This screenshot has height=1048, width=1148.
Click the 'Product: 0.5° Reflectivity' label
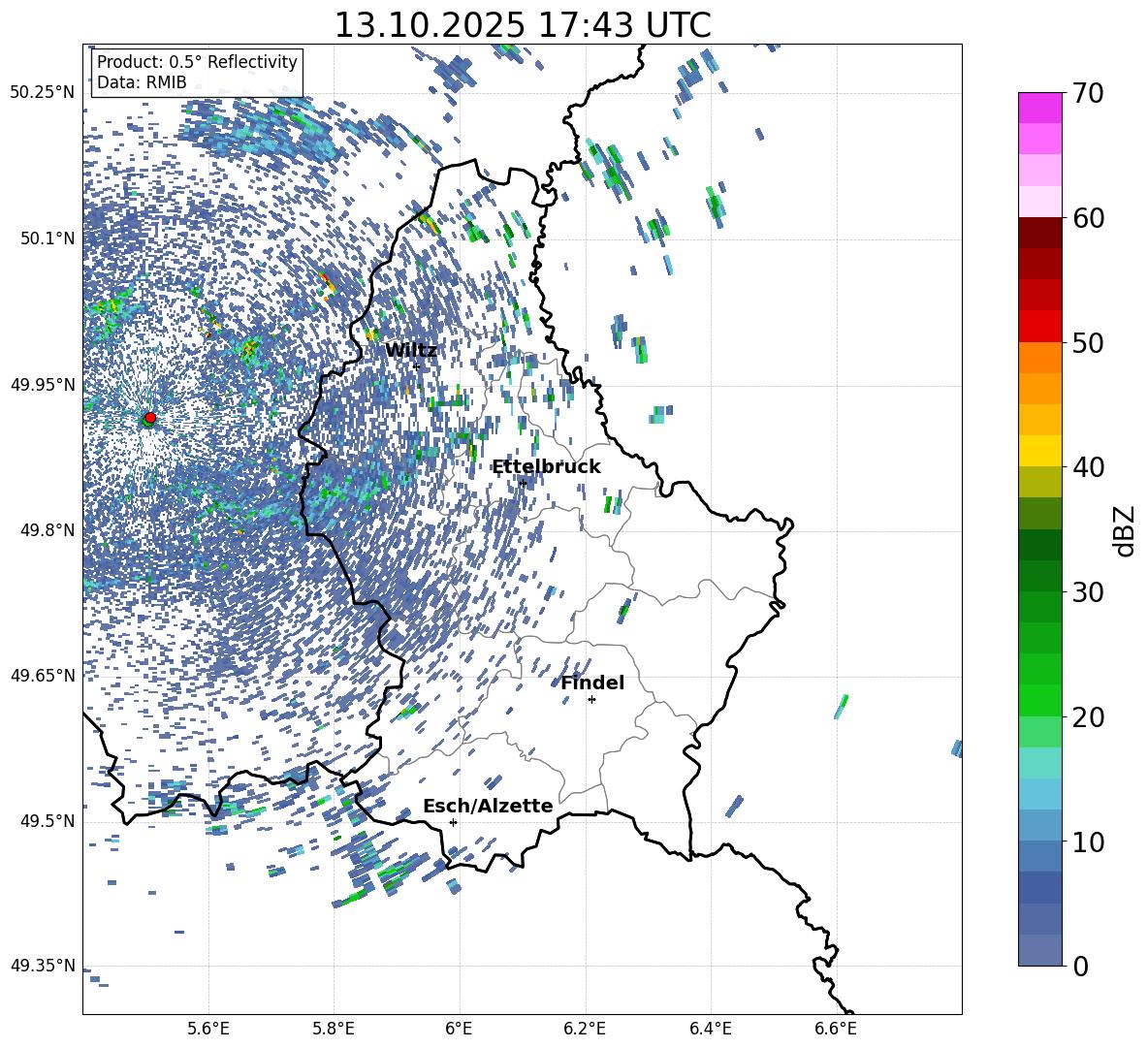pyautogui.click(x=197, y=62)
